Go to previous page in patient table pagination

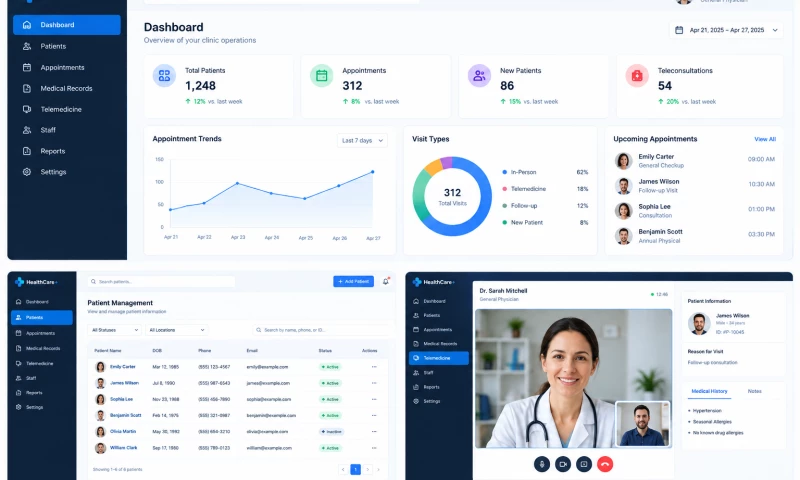point(343,469)
